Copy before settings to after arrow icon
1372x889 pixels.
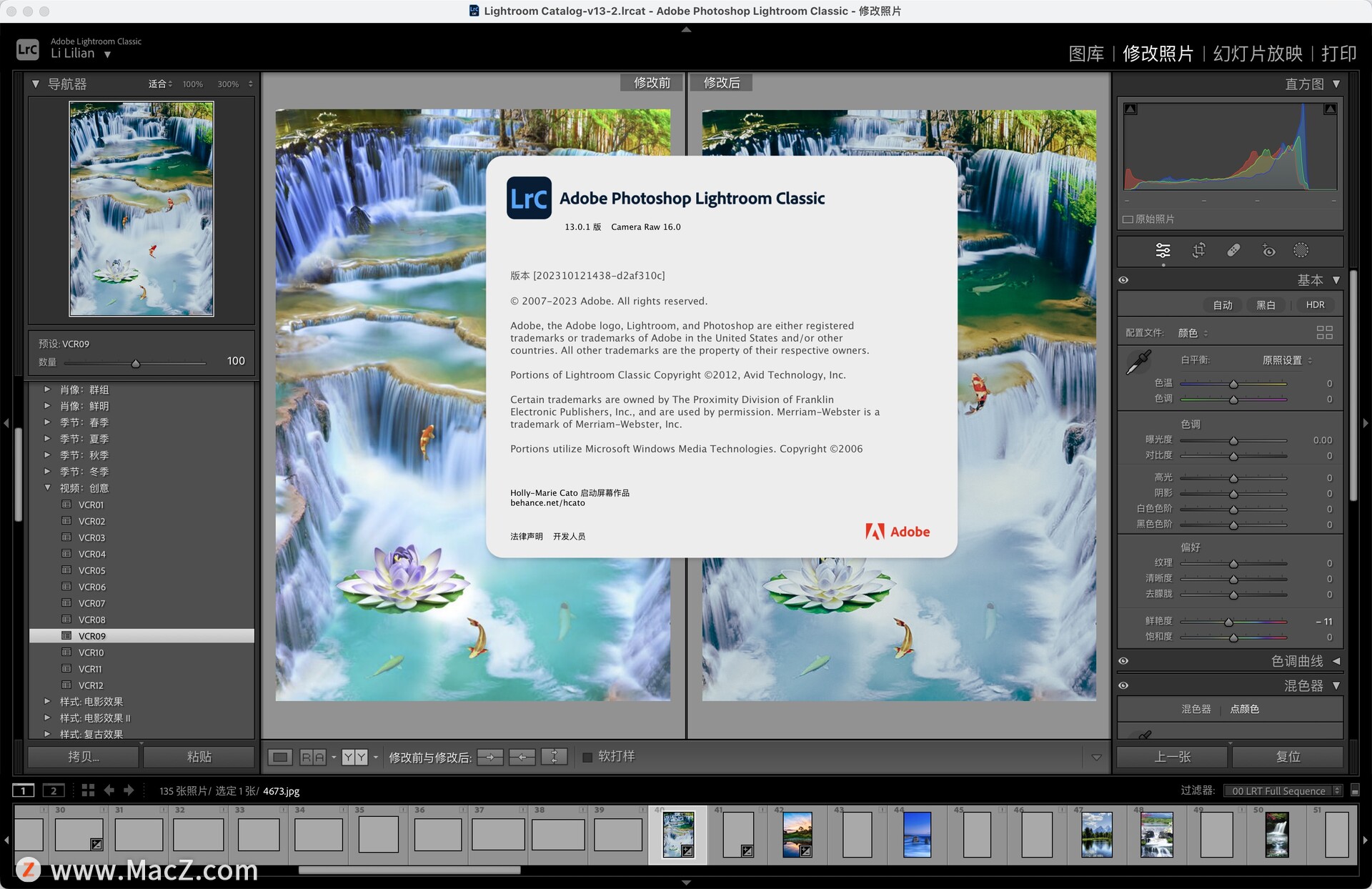[x=490, y=757]
